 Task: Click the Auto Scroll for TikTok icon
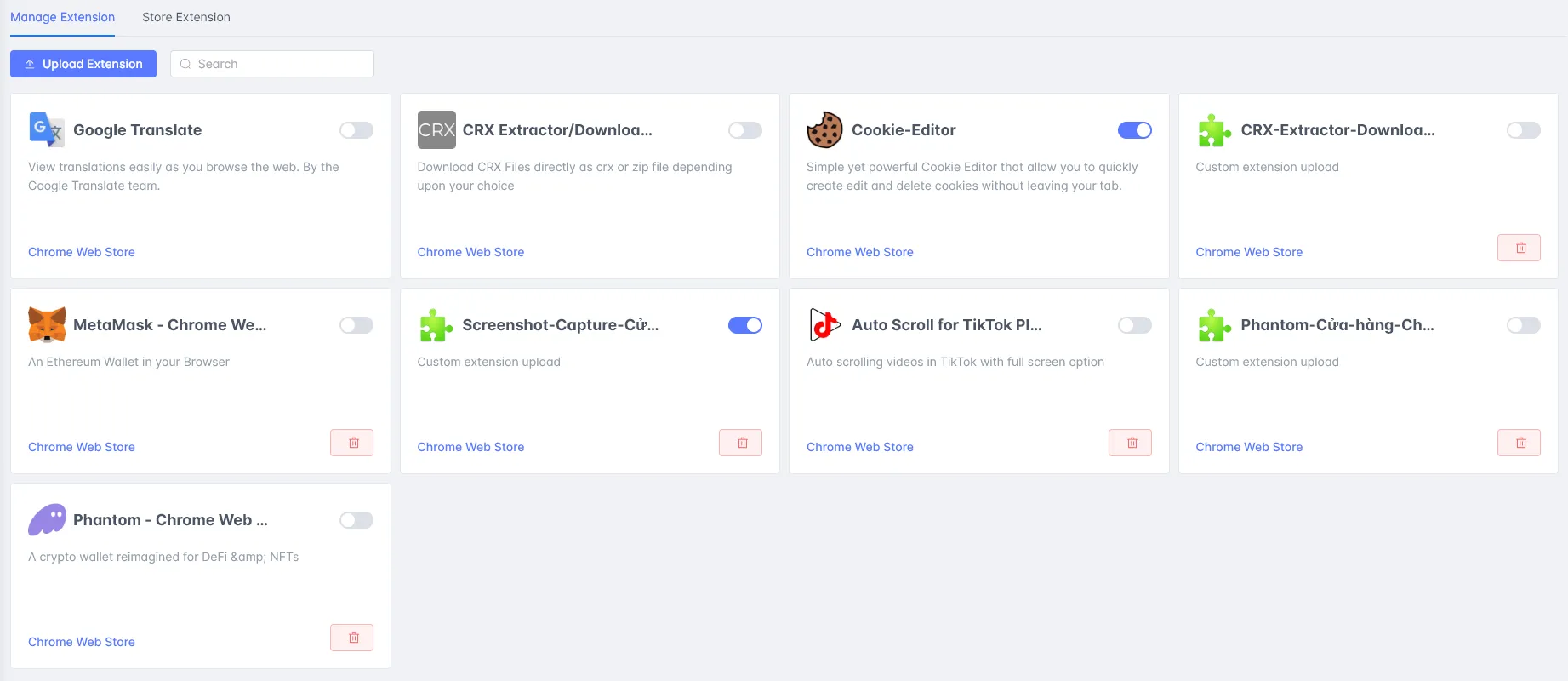(x=824, y=325)
